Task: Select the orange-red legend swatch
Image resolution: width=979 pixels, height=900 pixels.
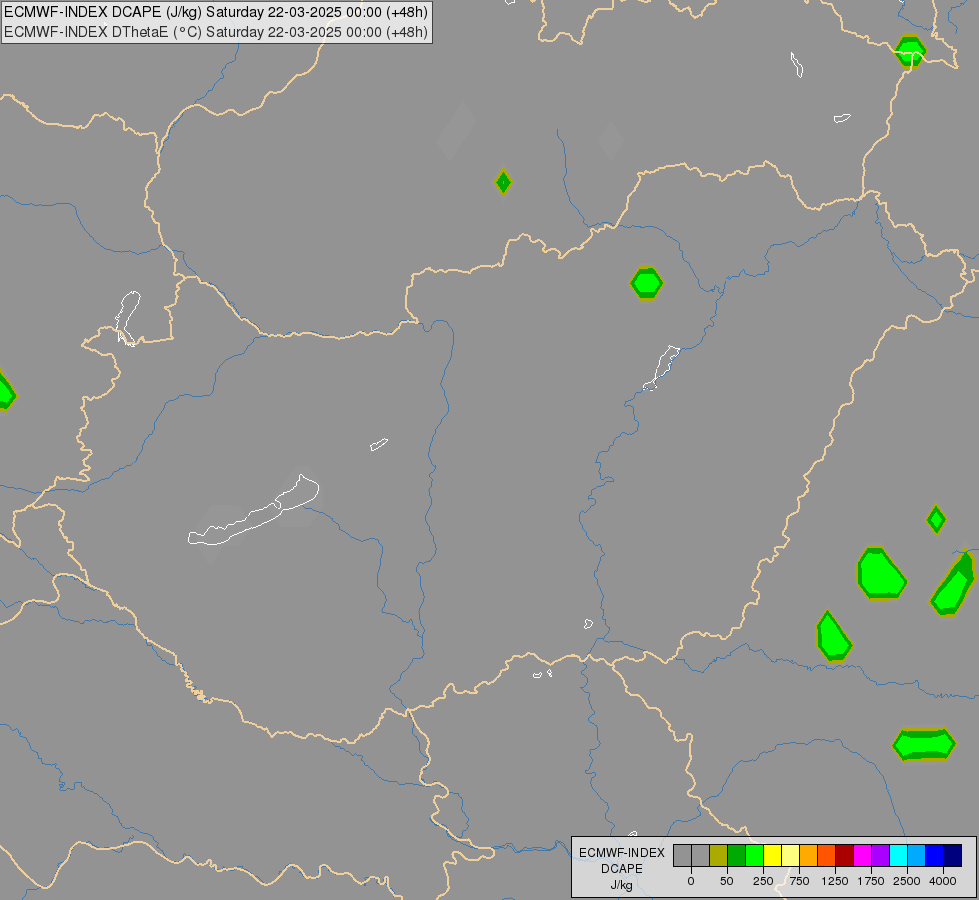Action: [827, 855]
